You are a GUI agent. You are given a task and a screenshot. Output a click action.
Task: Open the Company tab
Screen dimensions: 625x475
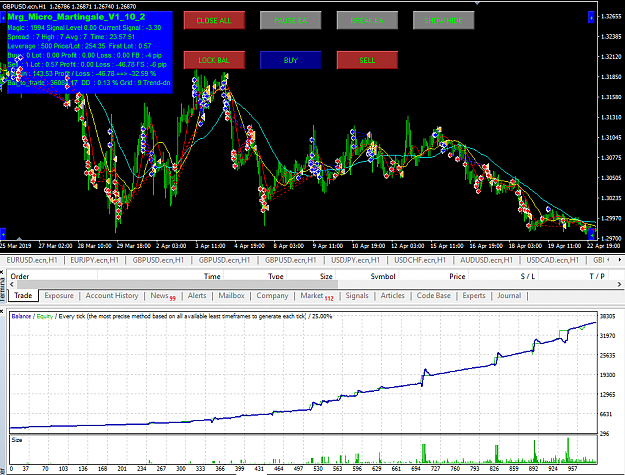272,296
